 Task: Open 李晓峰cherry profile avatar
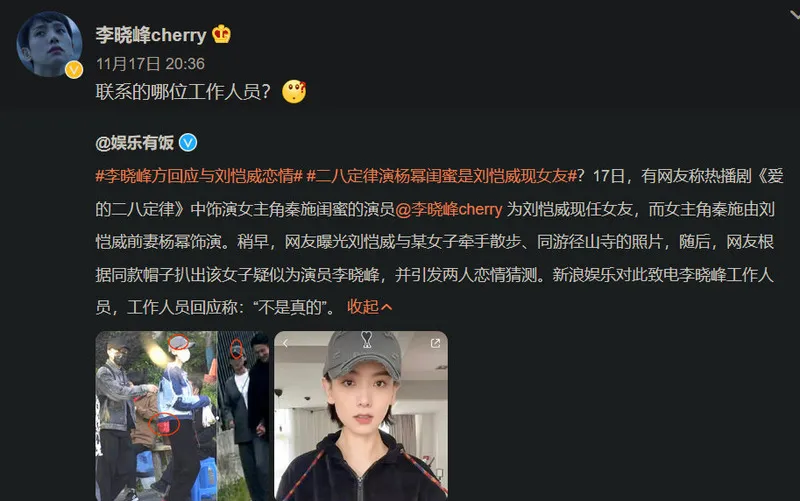point(49,44)
